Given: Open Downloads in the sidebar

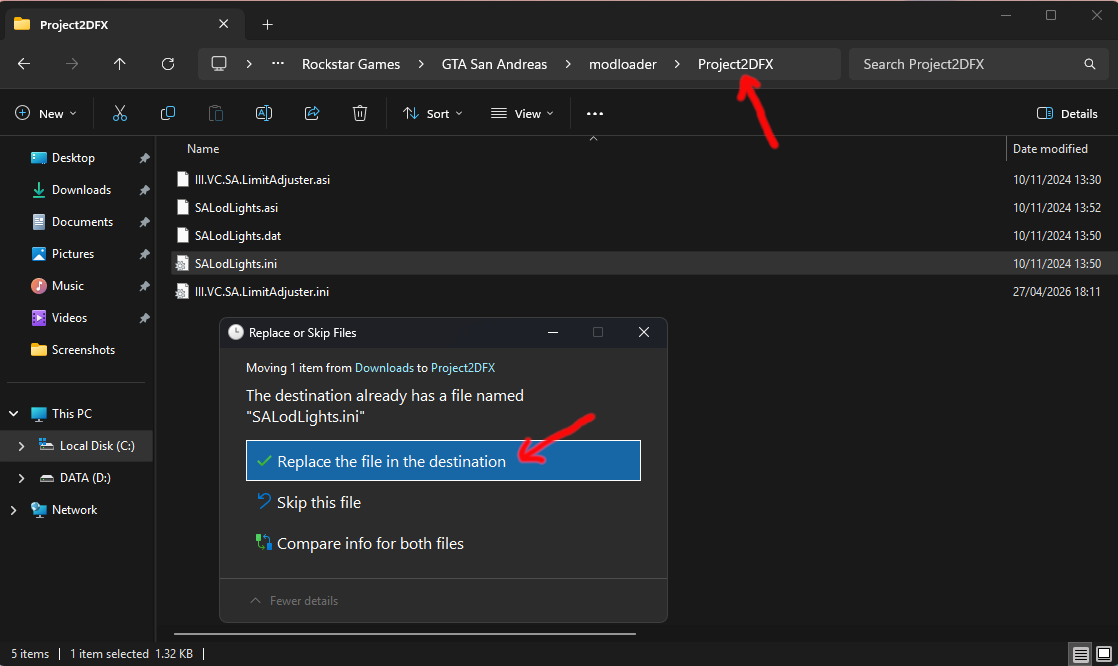Looking at the screenshot, I should click(81, 190).
